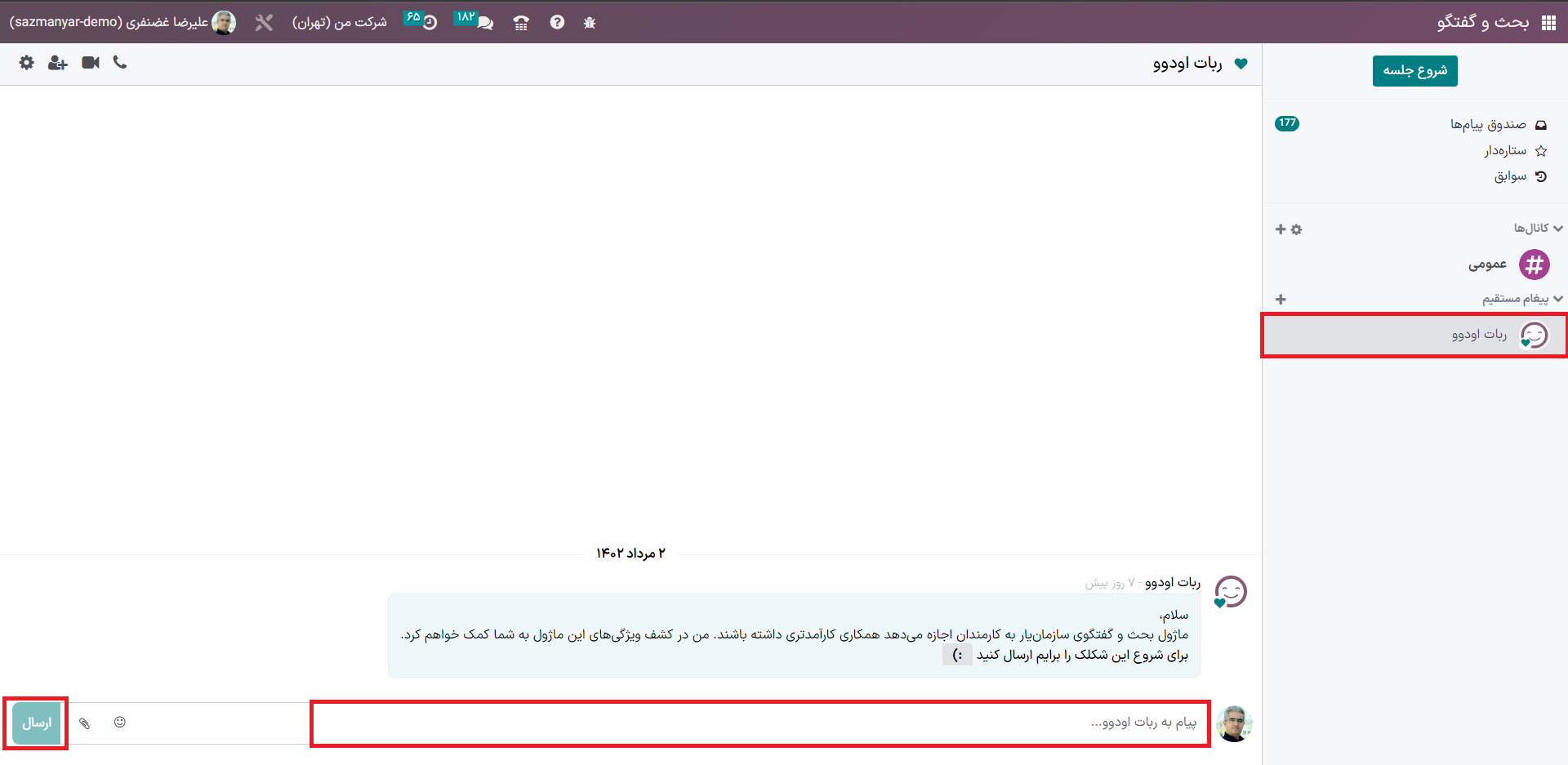Viewport: 1568px width, 765px height.
Task: Attach a file with paperclip icon
Action: pos(84,723)
